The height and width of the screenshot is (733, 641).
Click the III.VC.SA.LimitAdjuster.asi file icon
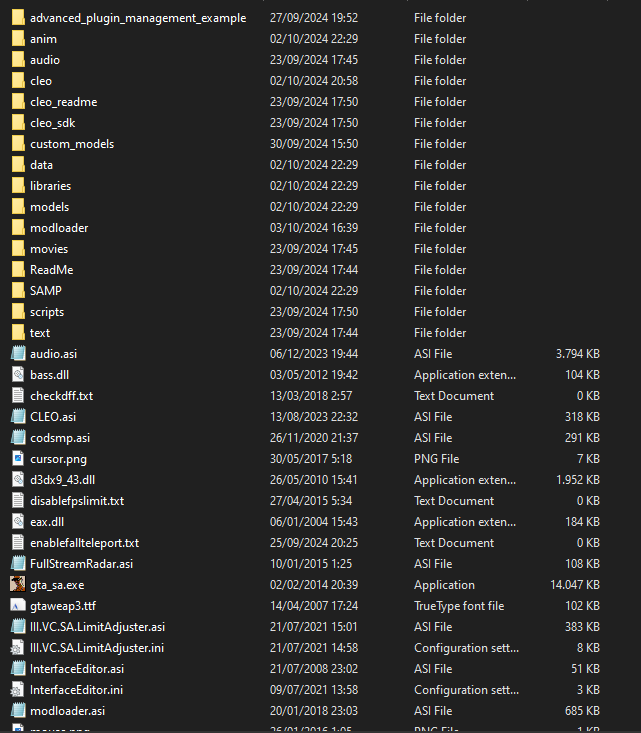(18, 626)
